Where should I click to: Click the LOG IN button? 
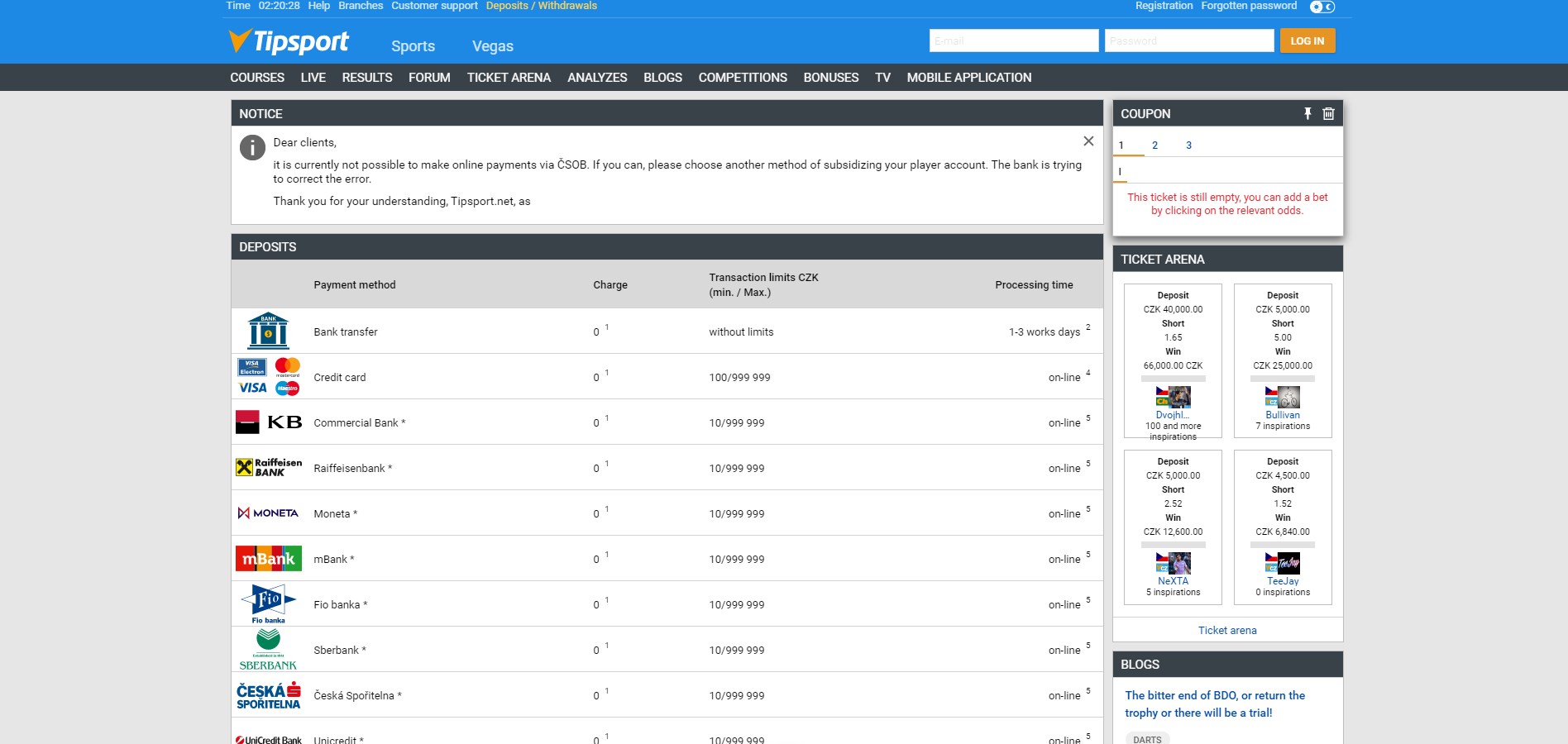click(x=1307, y=41)
